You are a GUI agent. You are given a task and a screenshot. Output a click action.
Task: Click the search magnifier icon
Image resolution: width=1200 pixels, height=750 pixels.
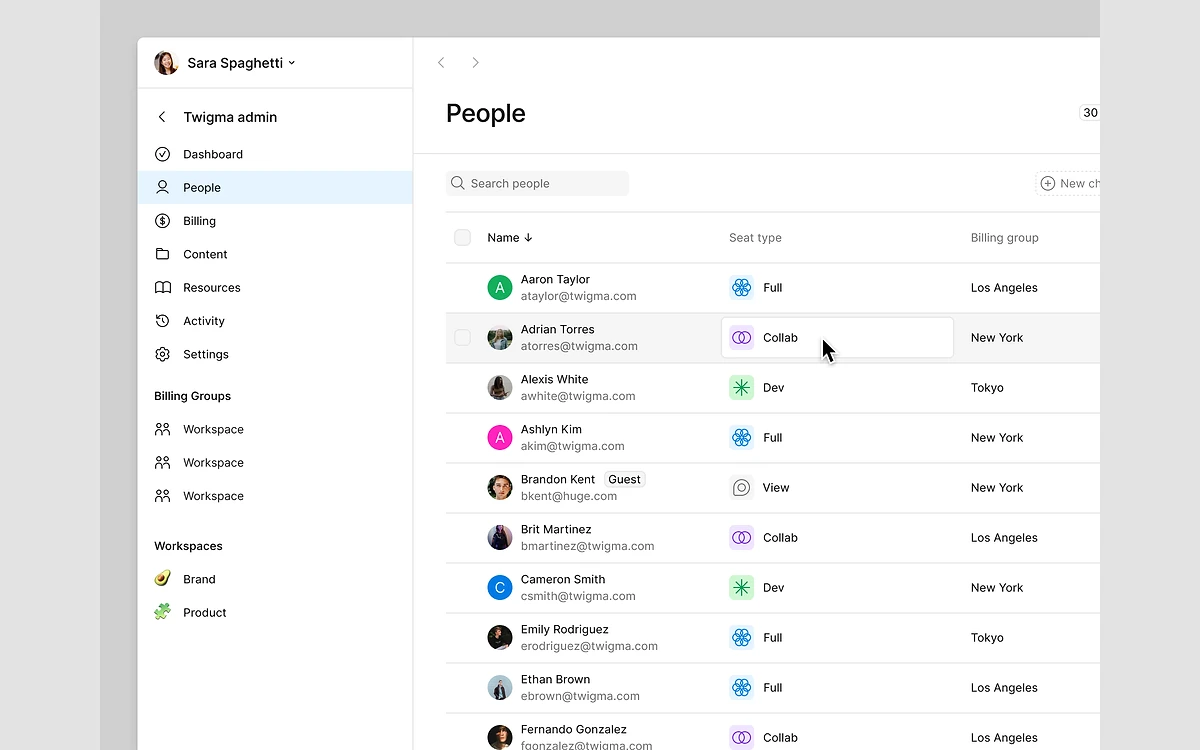[458, 183]
